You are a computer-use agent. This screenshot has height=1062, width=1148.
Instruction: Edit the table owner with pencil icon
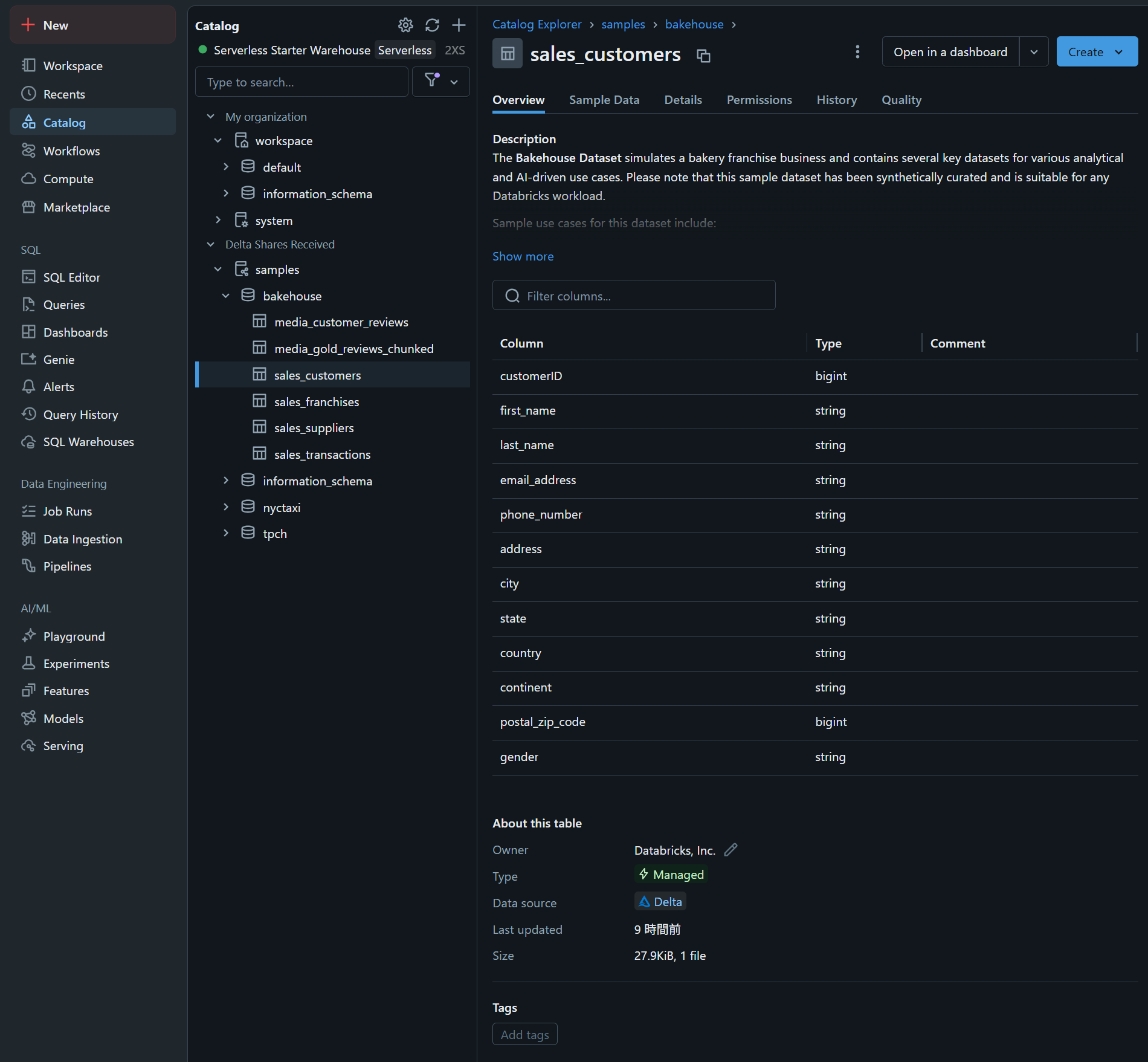point(730,850)
